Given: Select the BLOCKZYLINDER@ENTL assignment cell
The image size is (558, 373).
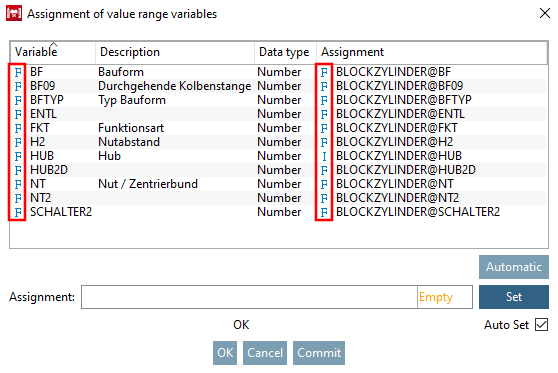Looking at the screenshot, I should (400, 114).
